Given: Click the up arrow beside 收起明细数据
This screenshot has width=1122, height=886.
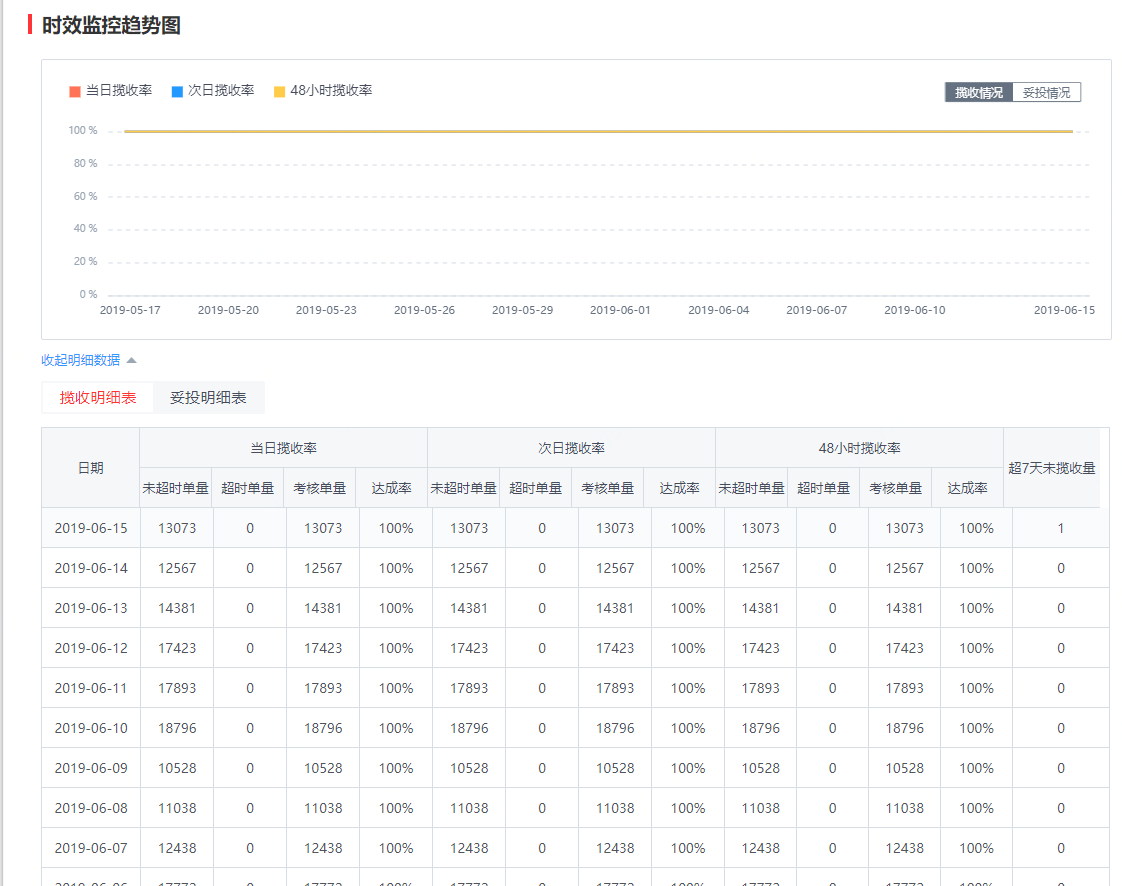Looking at the screenshot, I should coord(131,360).
